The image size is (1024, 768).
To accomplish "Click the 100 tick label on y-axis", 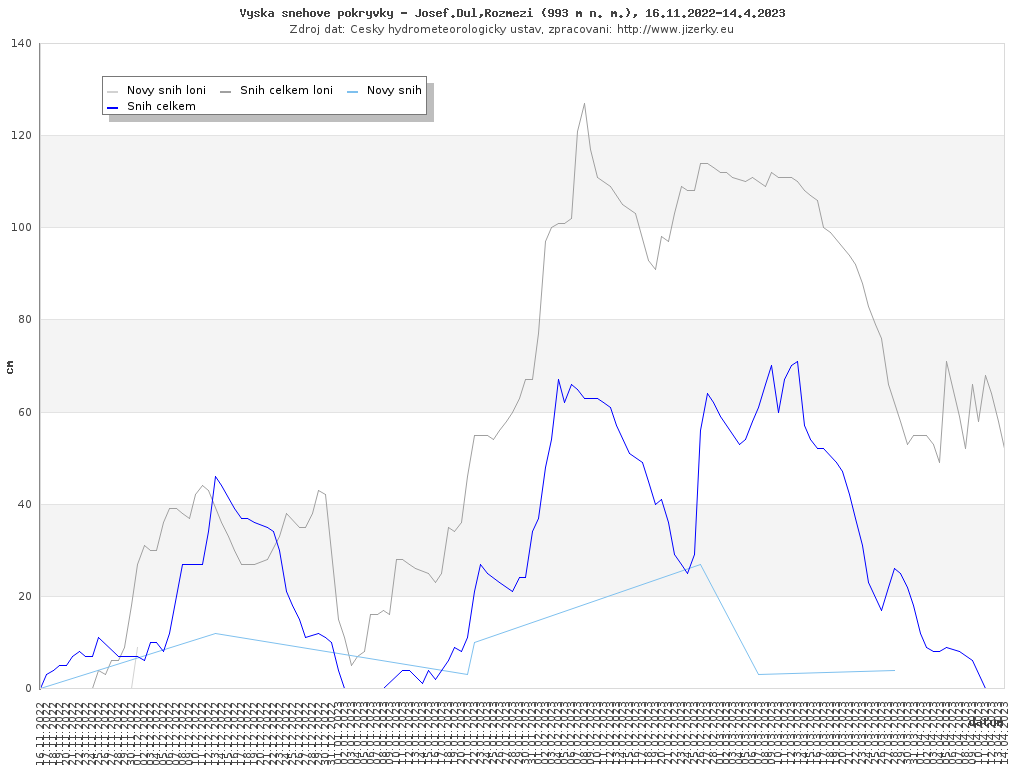I will (x=21, y=228).
